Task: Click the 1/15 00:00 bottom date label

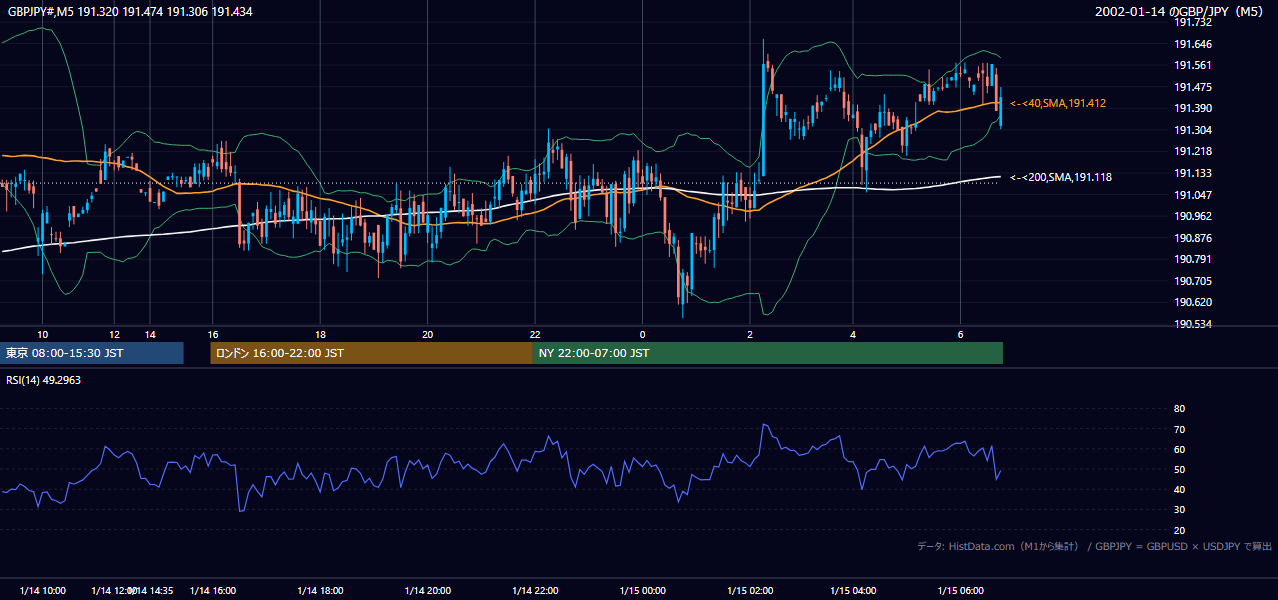Action: (x=642, y=591)
